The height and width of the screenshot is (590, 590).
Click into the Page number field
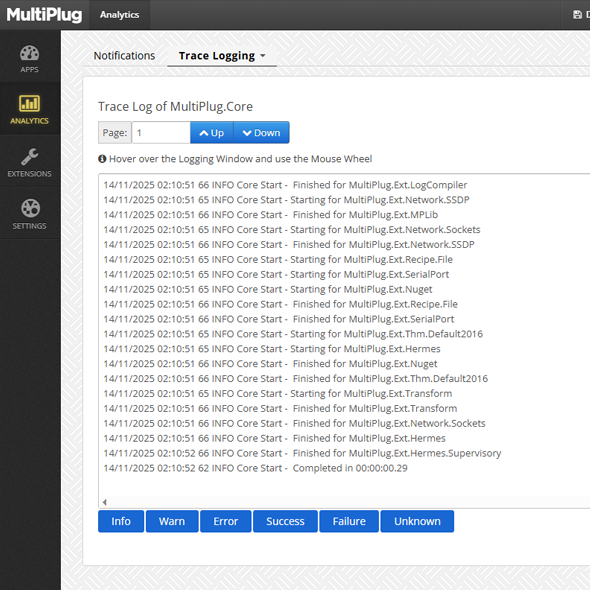coord(161,132)
